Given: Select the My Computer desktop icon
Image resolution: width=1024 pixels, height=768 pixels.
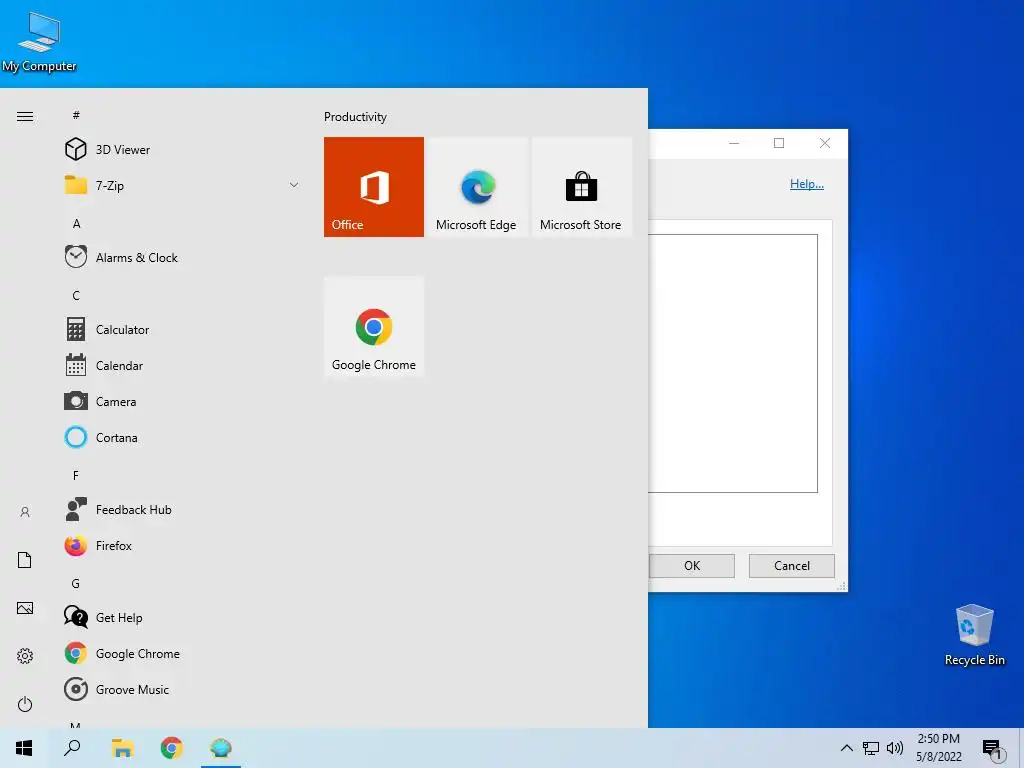Looking at the screenshot, I should tap(39, 42).
